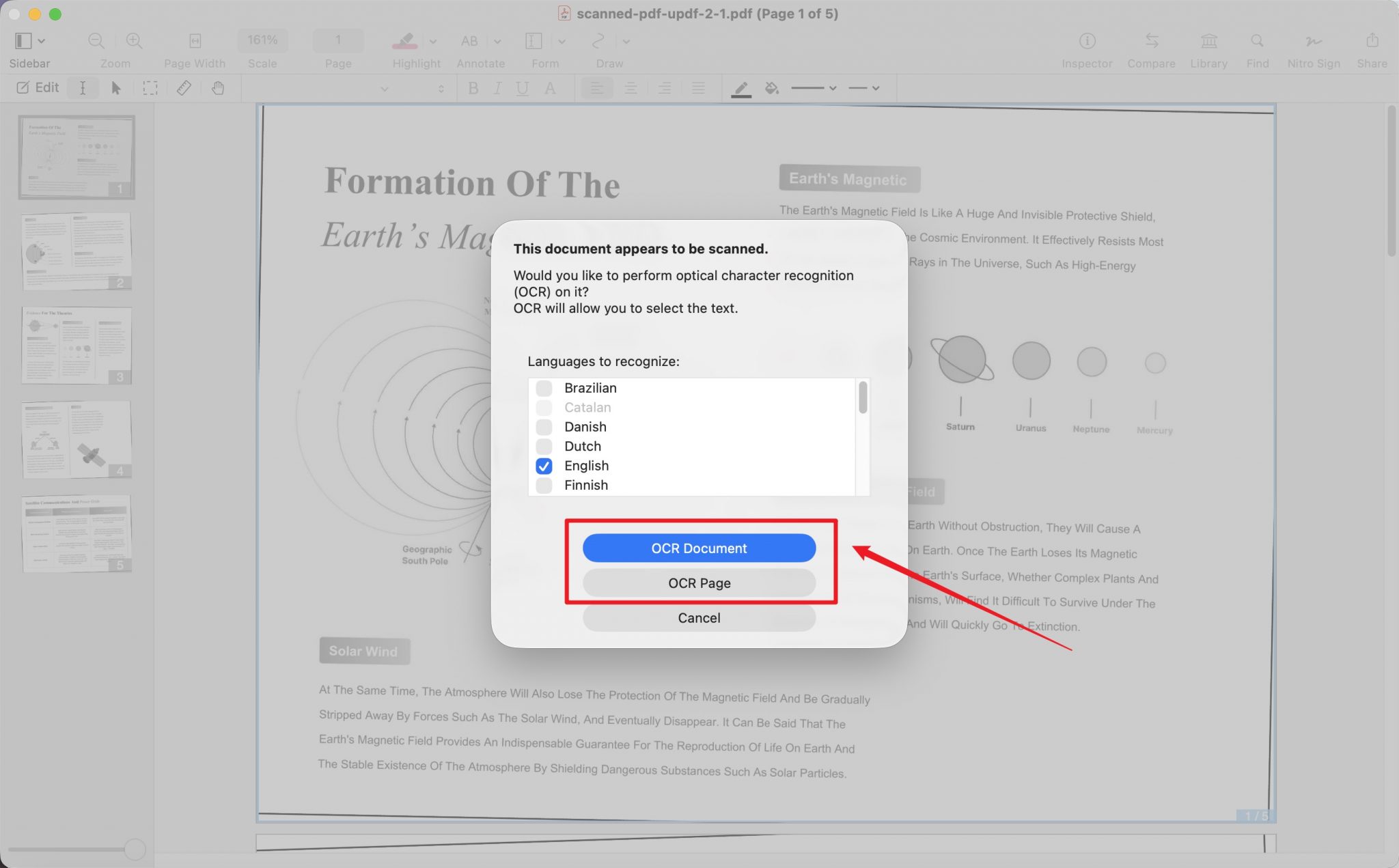Open the Library icon
The height and width of the screenshot is (868, 1399).
point(1209,41)
